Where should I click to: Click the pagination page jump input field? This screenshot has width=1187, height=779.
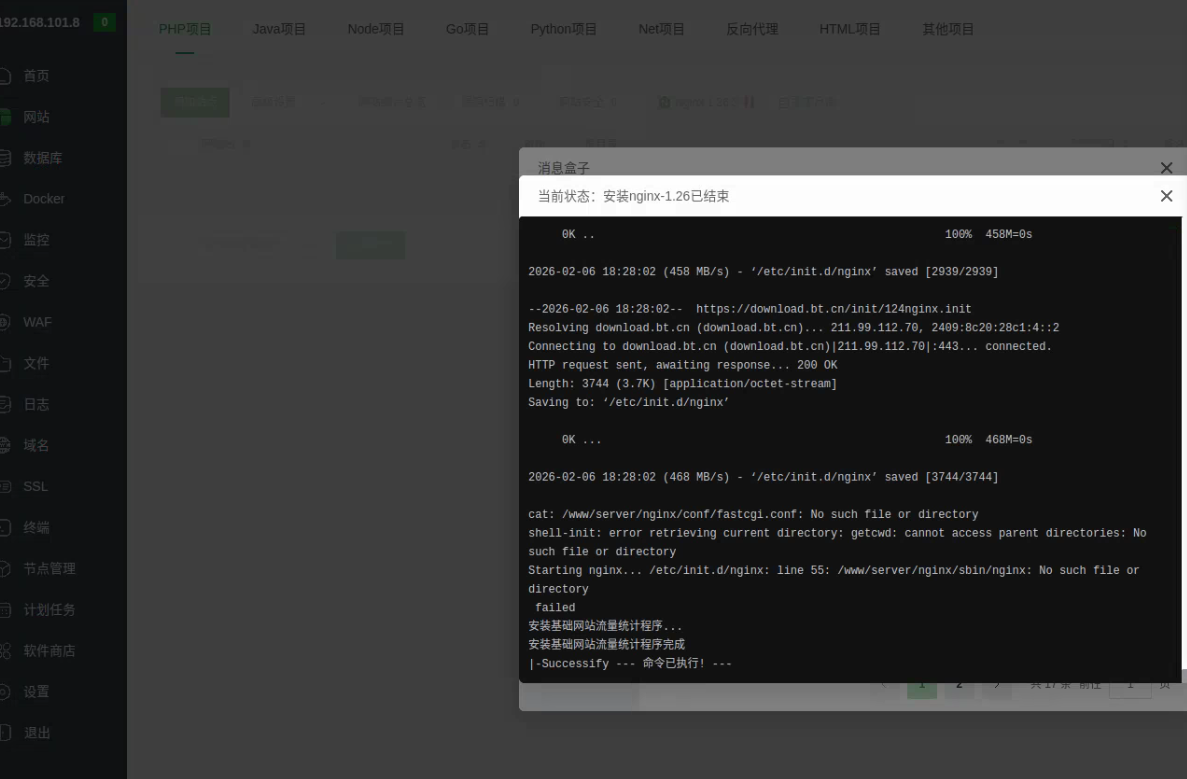coord(1130,685)
